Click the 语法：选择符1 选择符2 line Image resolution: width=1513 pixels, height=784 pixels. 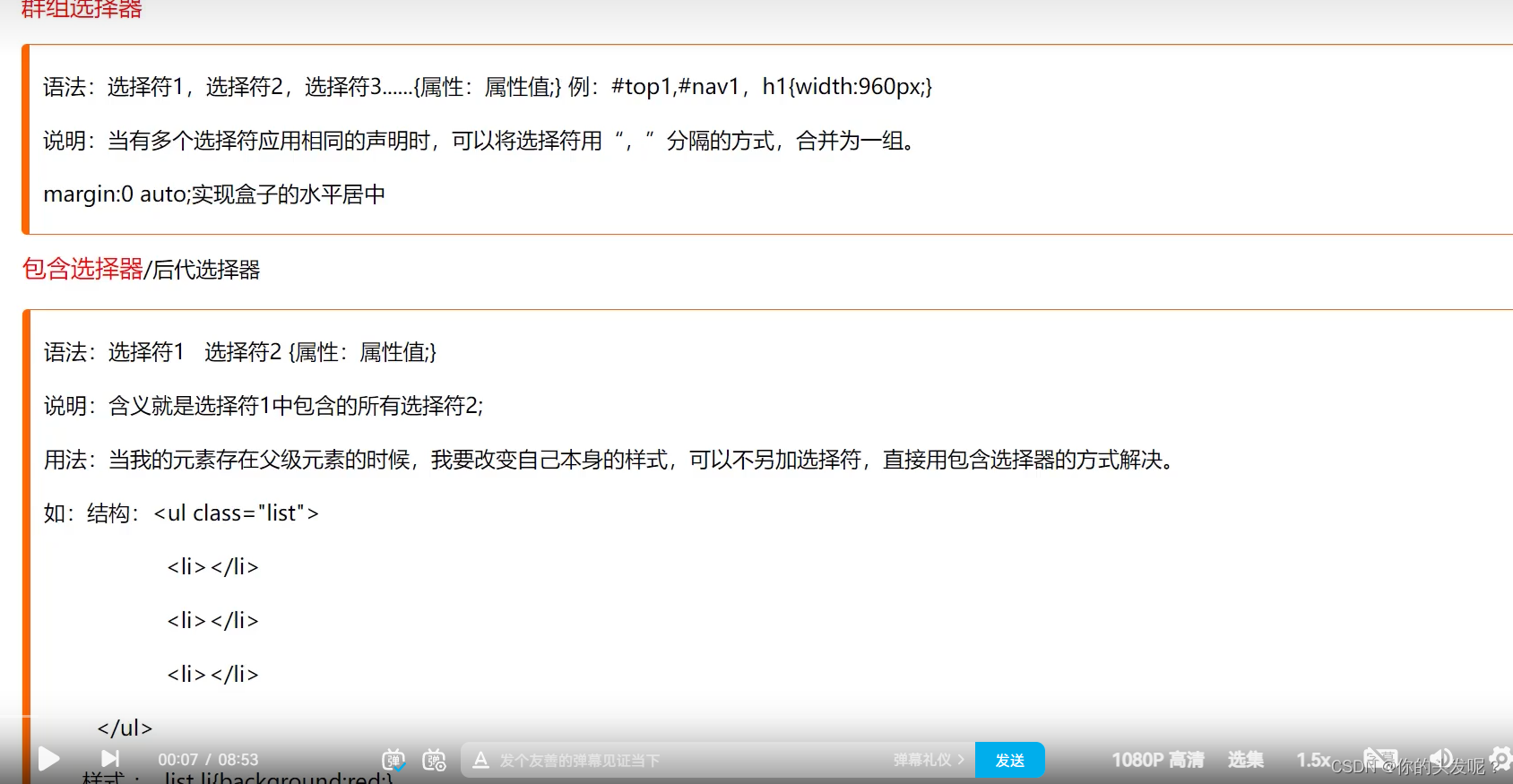[x=240, y=352]
